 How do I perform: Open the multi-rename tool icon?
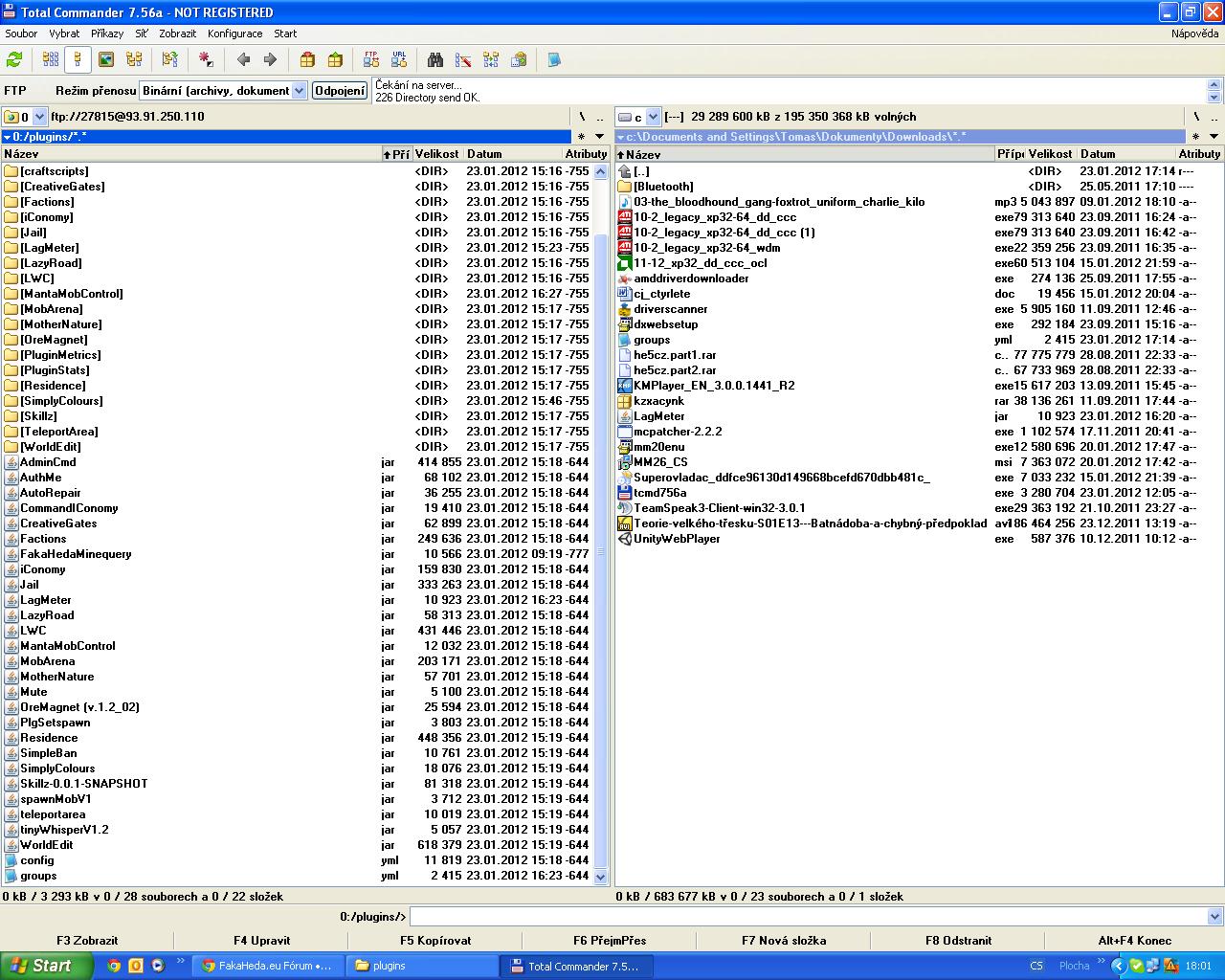point(463,59)
